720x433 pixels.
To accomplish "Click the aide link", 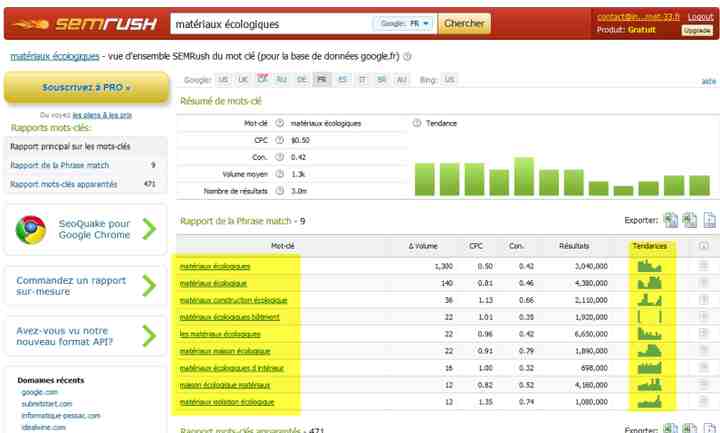I will tap(709, 81).
